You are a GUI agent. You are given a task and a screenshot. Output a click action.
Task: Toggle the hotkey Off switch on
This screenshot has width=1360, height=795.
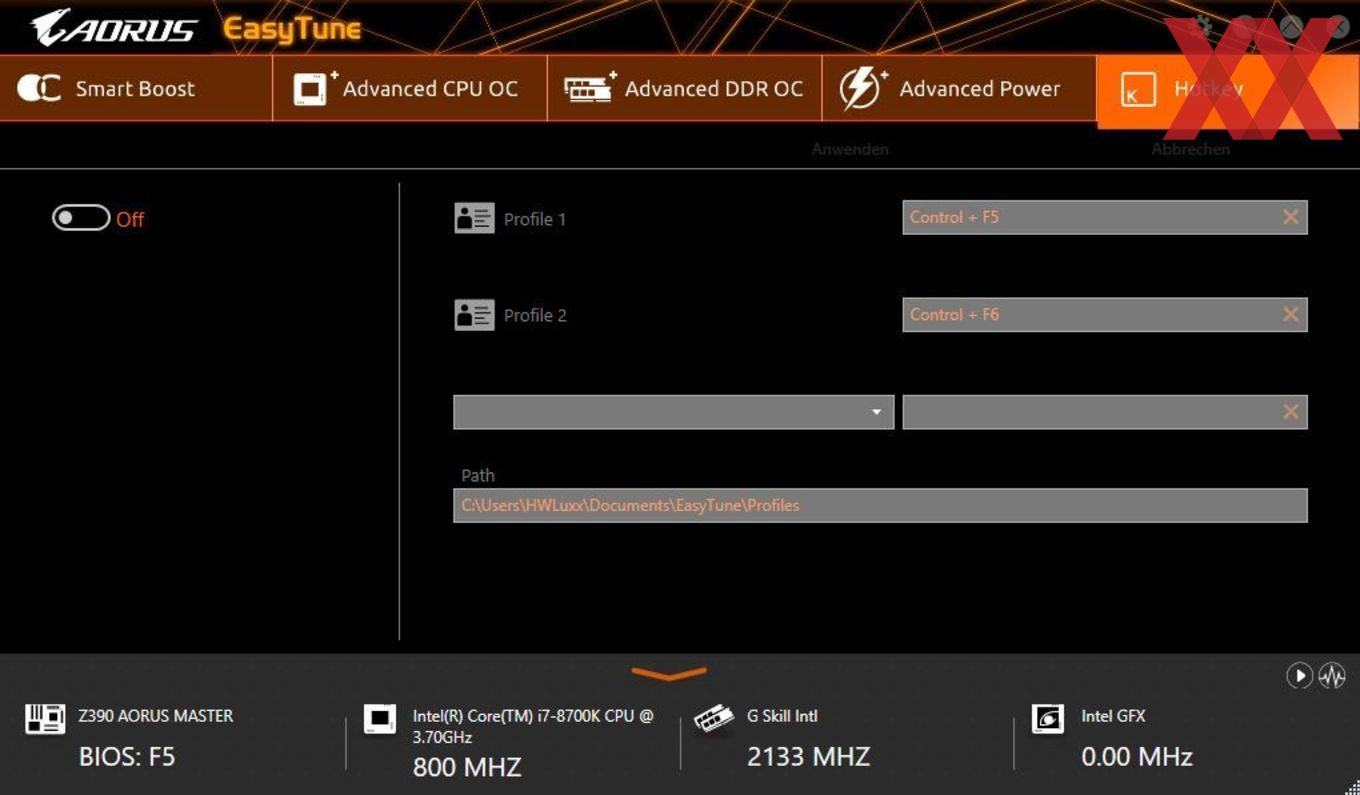coord(81,218)
